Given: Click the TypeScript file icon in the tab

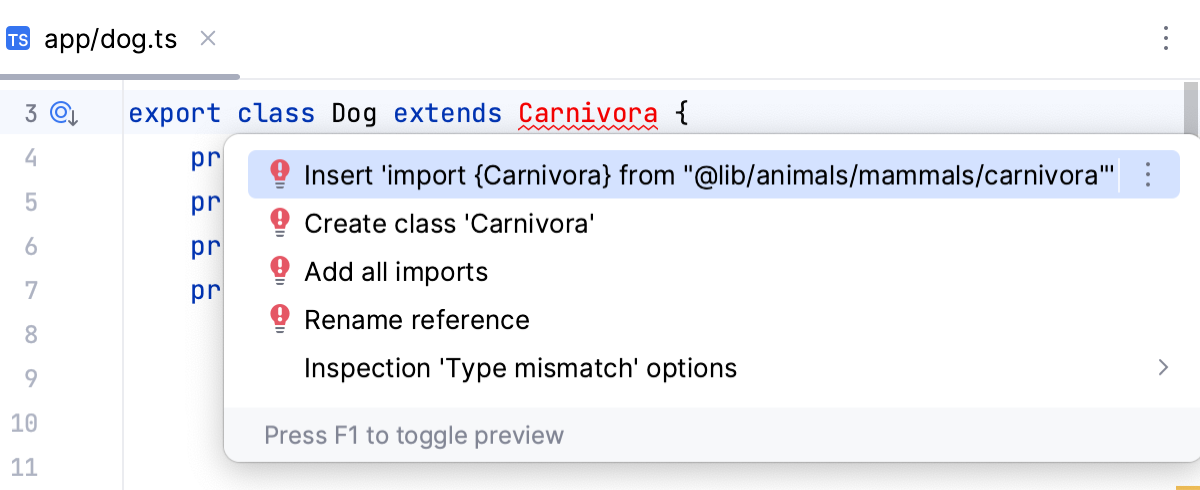Looking at the screenshot, I should tap(18, 40).
